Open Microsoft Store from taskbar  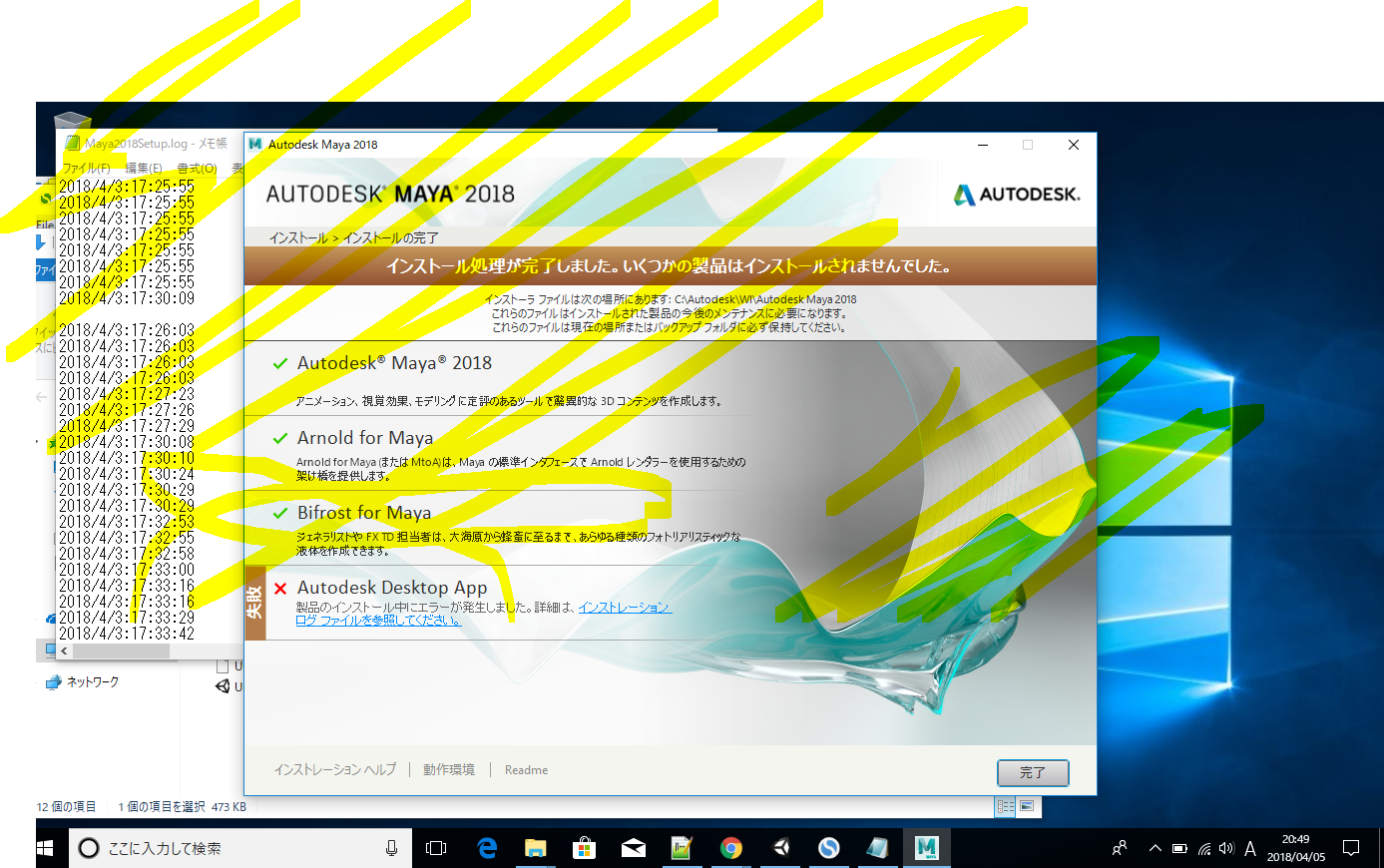pos(585,848)
